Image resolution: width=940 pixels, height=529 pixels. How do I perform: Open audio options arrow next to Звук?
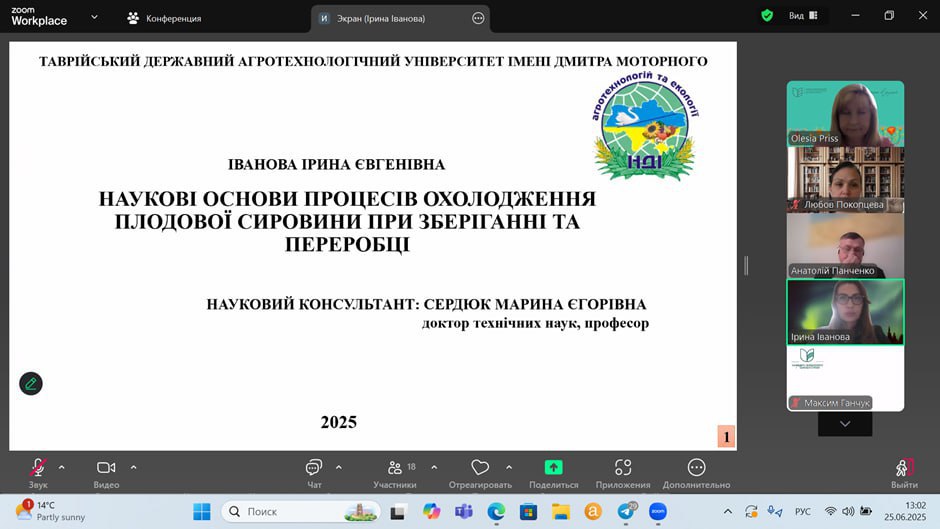tap(61, 467)
